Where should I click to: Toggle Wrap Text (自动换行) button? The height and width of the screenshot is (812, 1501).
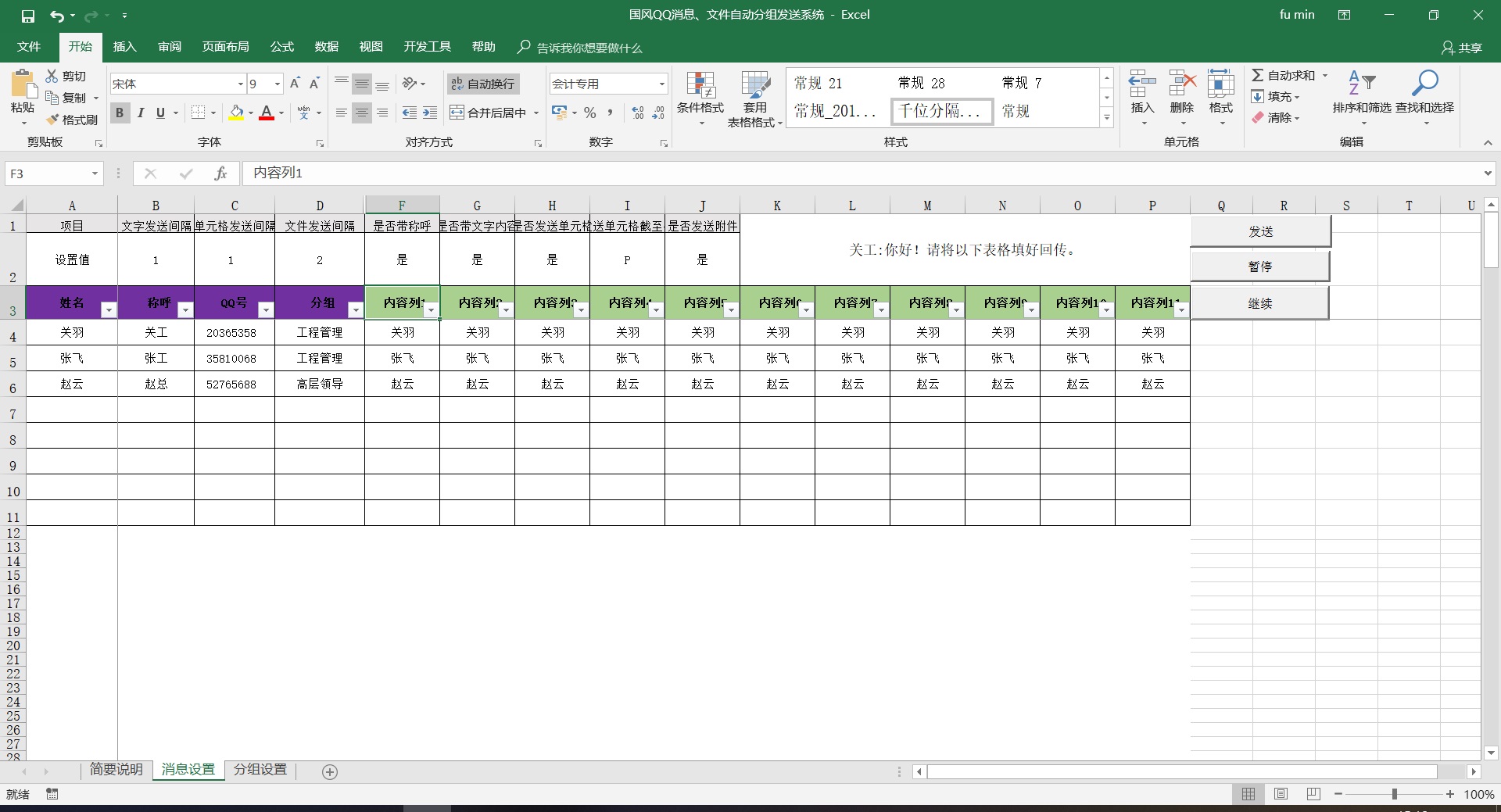tap(483, 84)
